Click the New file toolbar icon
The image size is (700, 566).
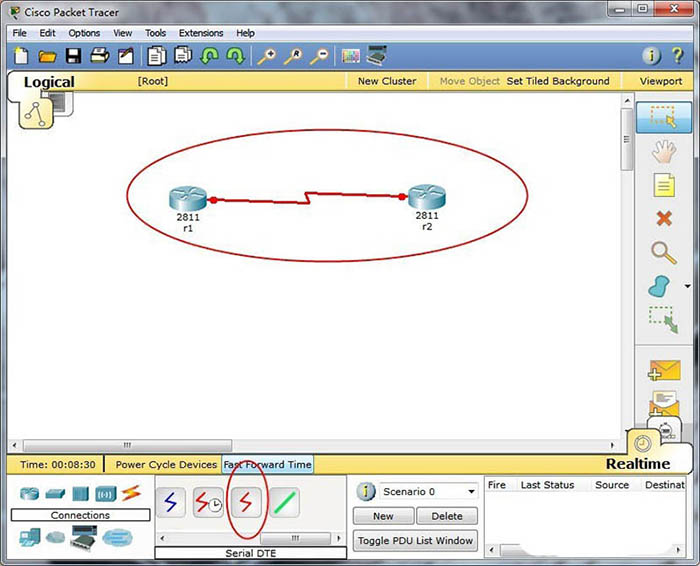coord(21,56)
